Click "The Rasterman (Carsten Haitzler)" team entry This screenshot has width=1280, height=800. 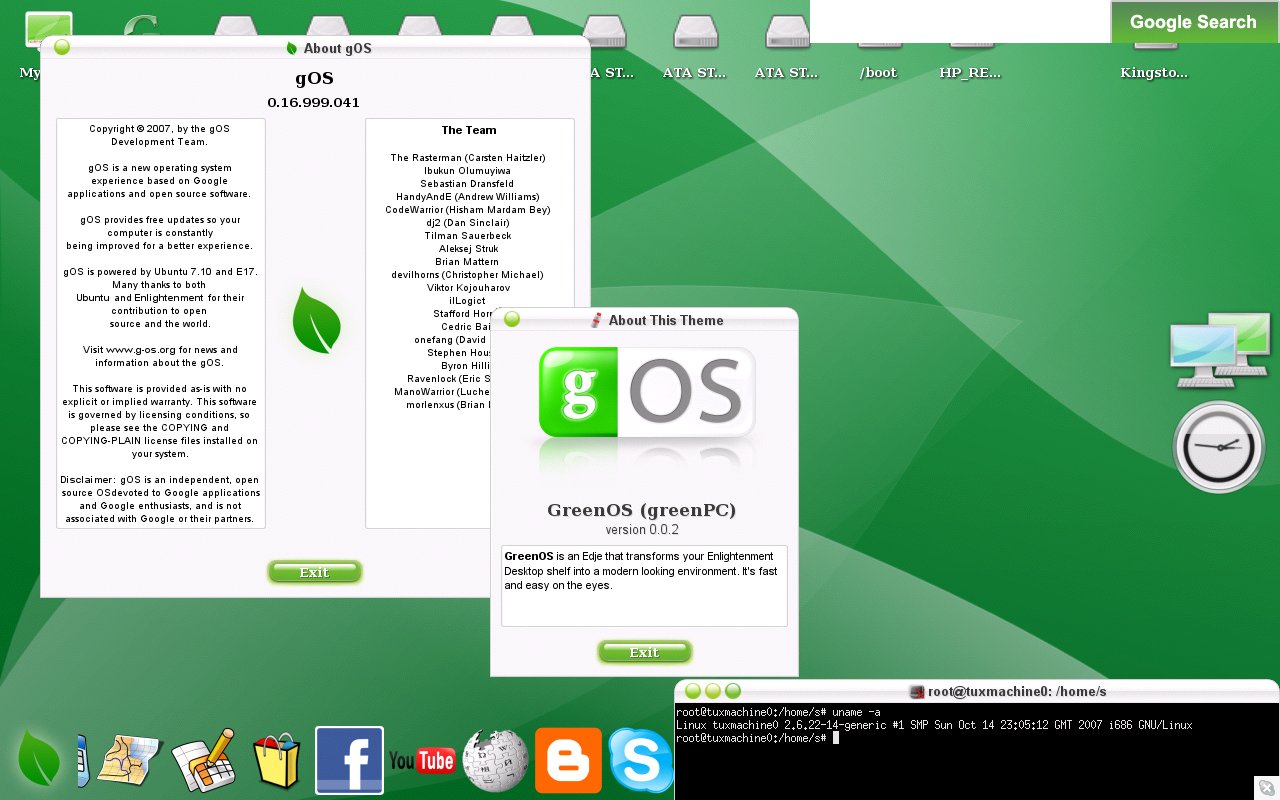click(468, 158)
